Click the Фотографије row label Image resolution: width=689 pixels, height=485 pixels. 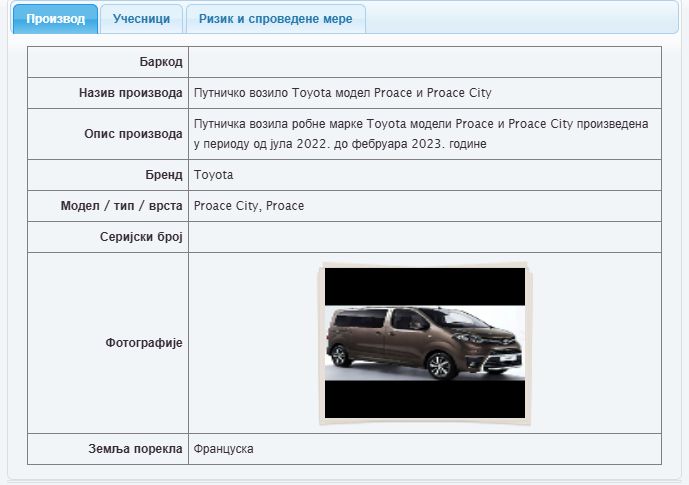click(143, 343)
